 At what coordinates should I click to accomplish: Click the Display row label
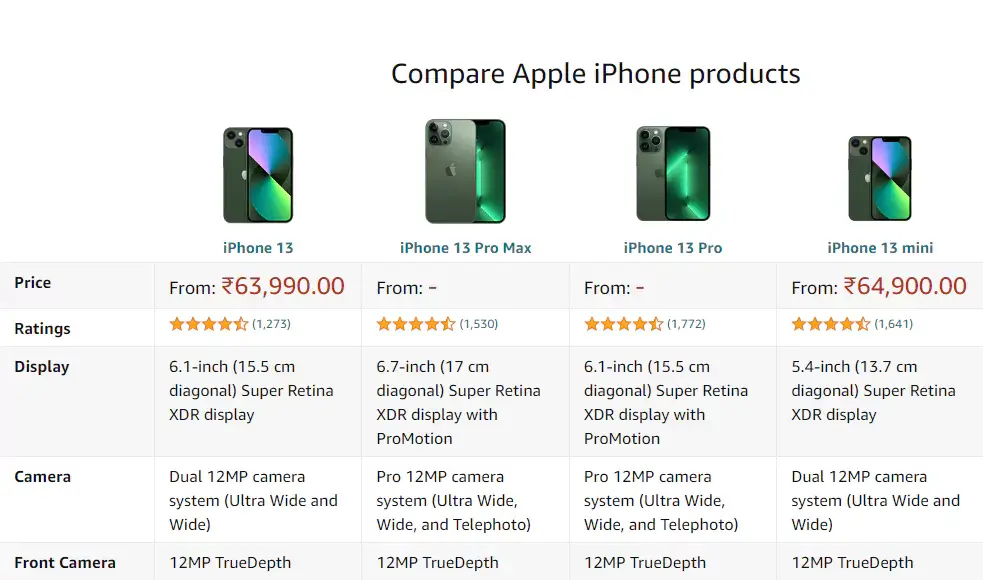(41, 366)
